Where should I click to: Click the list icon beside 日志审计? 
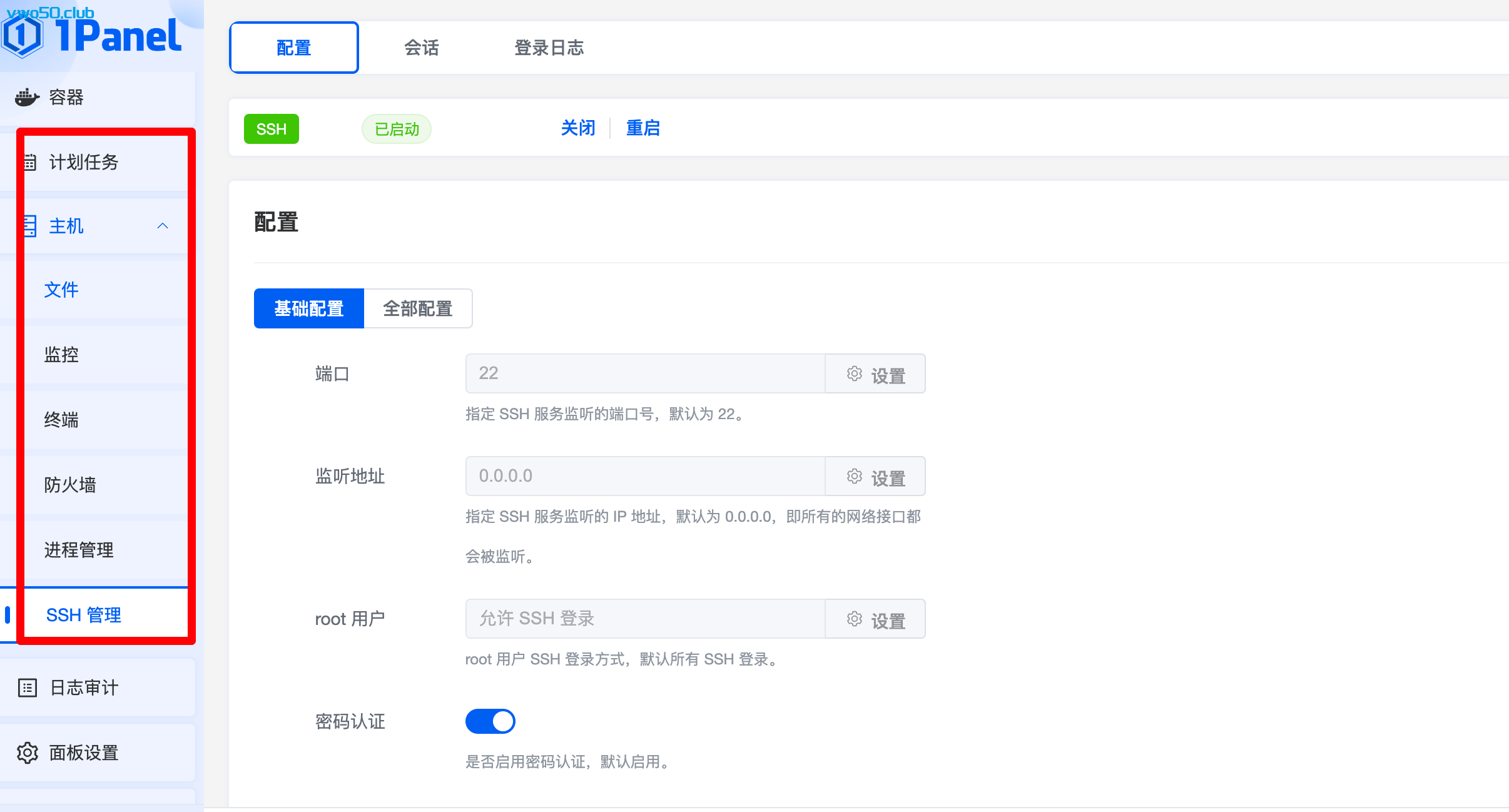point(28,688)
